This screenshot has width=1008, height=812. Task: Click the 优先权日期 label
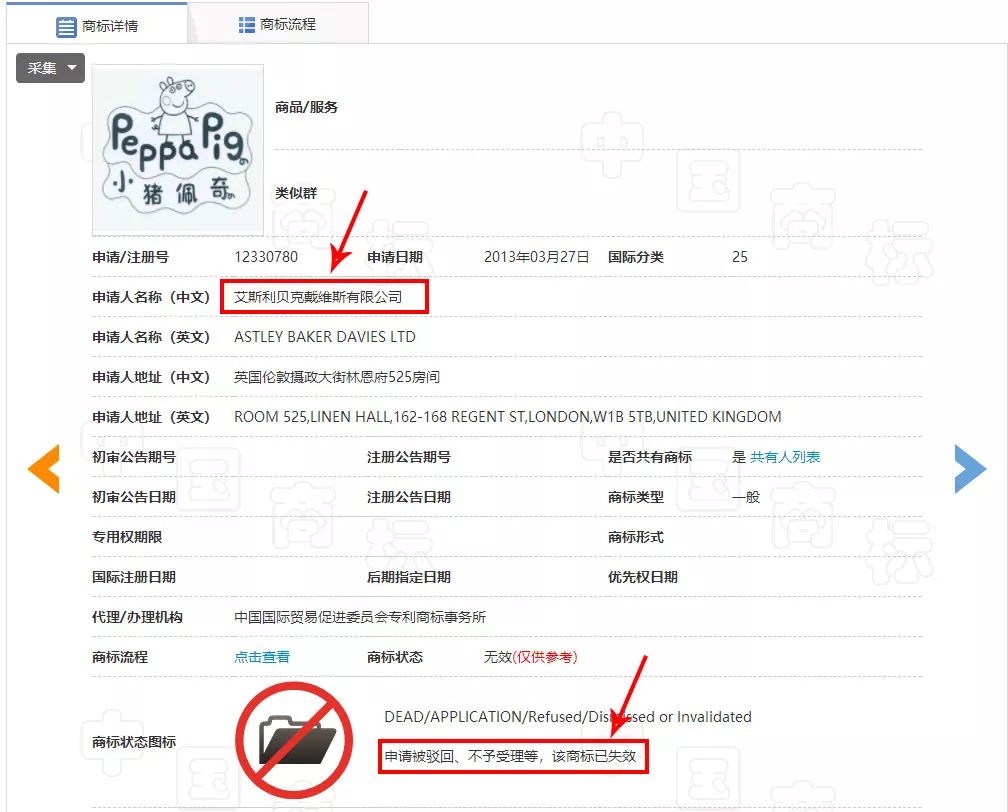(x=643, y=577)
